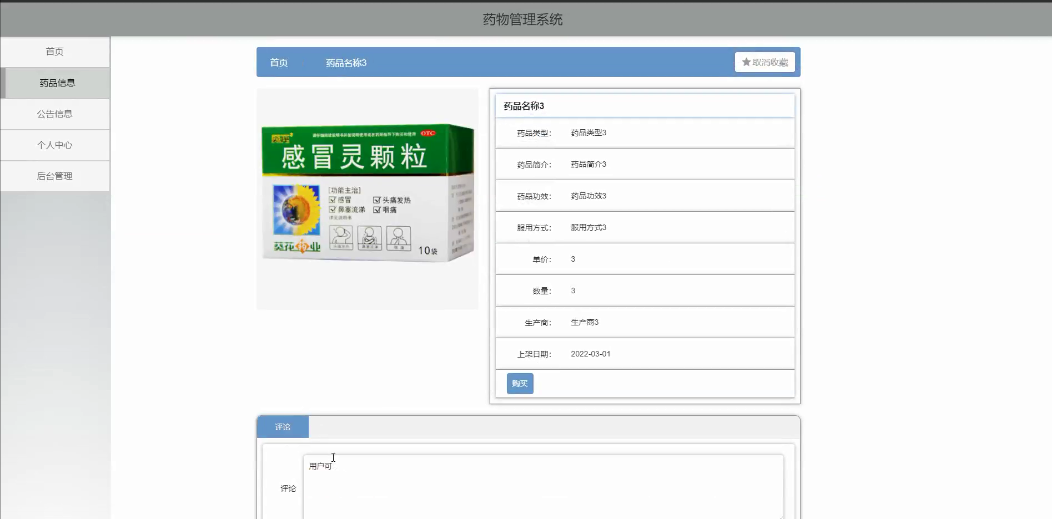Click the 药品类型3 value
The width and height of the screenshot is (1052, 519).
[x=588, y=133]
